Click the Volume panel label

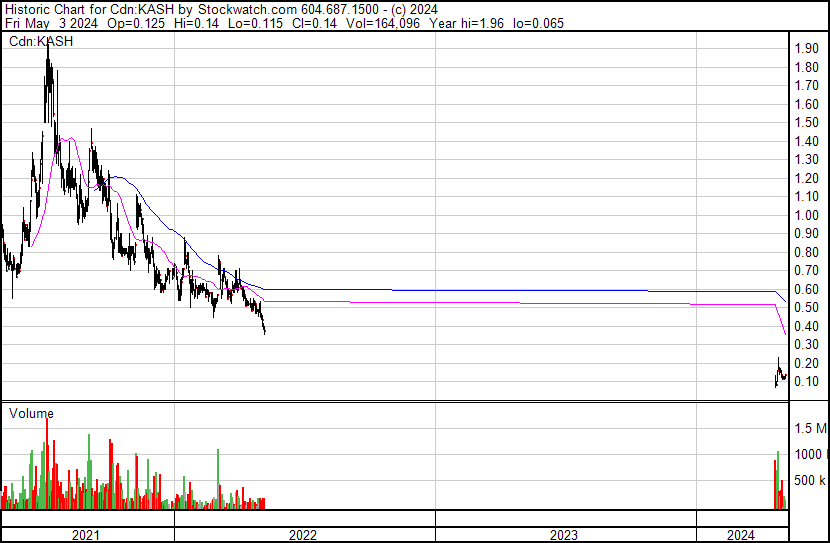pyautogui.click(x=30, y=413)
